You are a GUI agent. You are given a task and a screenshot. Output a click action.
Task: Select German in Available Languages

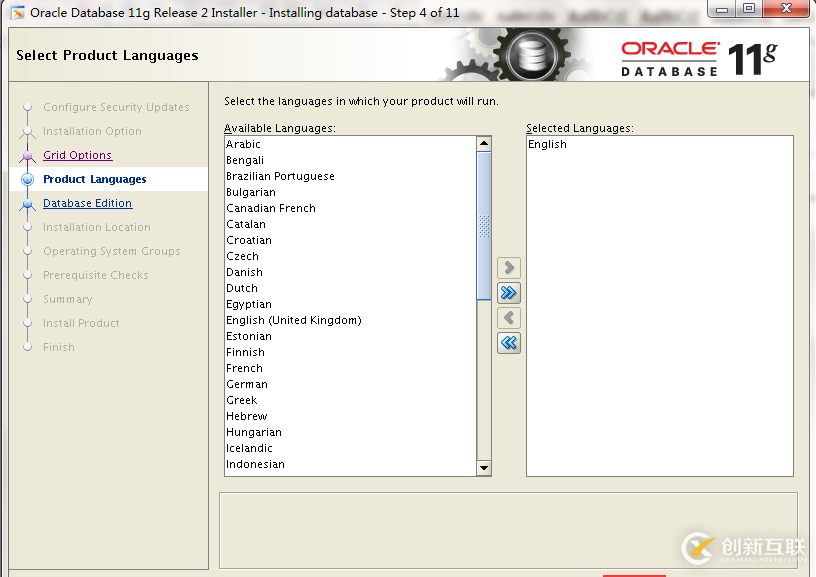pos(350,384)
